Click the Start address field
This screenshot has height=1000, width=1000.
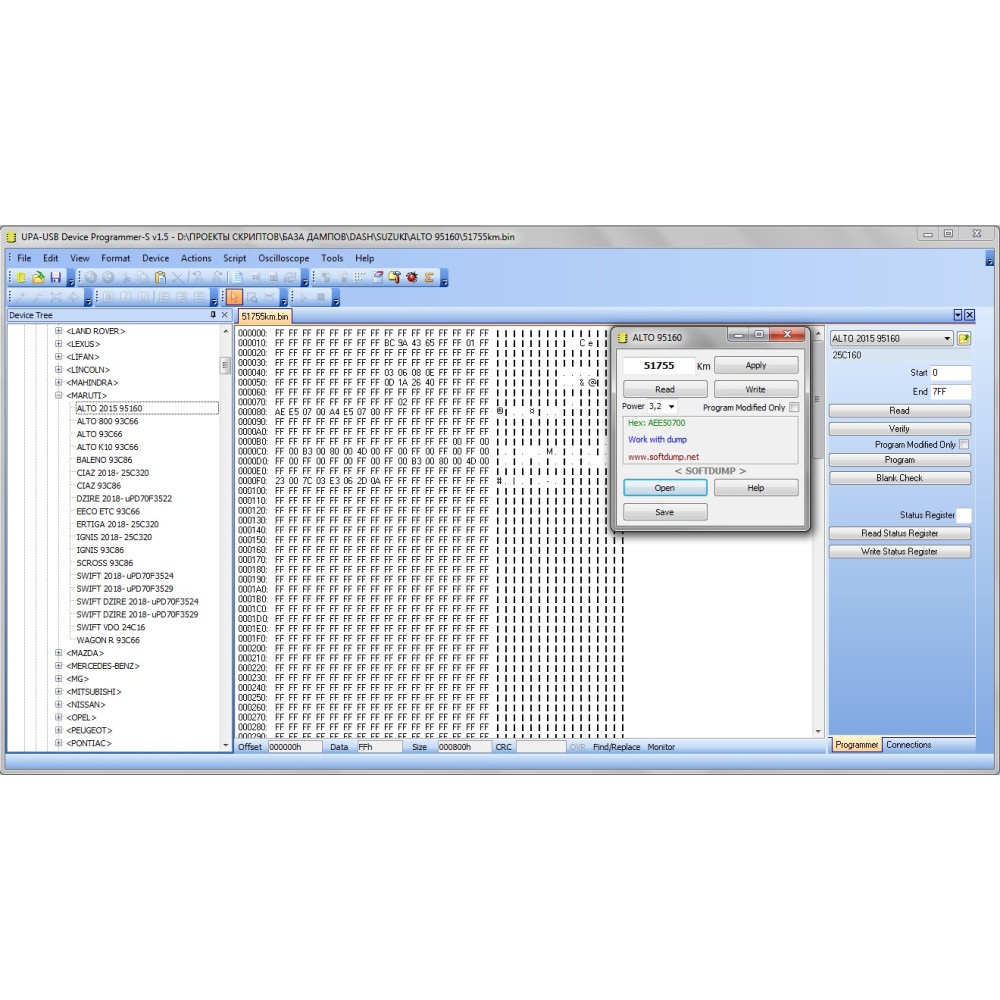coord(950,372)
